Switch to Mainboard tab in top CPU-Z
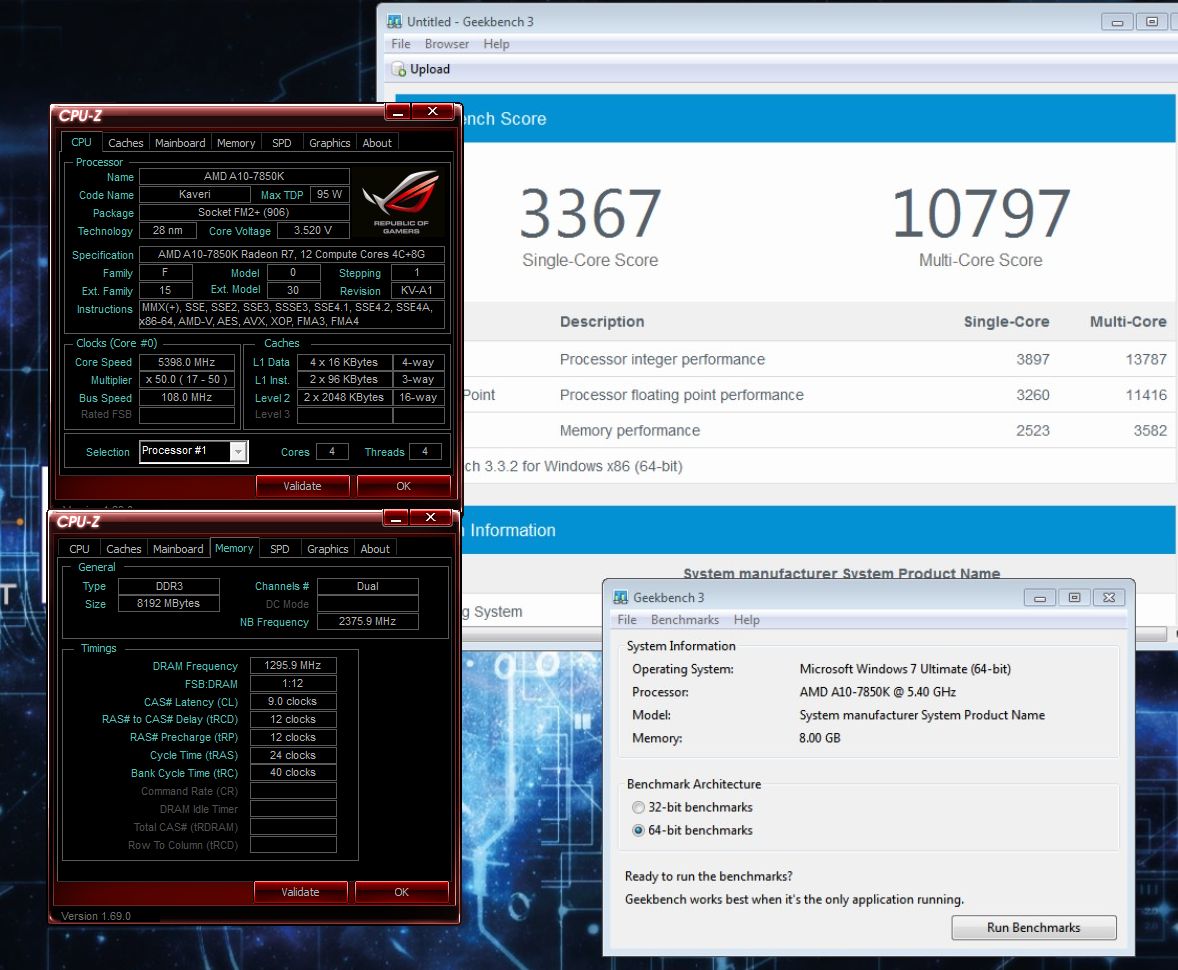 pyautogui.click(x=180, y=143)
